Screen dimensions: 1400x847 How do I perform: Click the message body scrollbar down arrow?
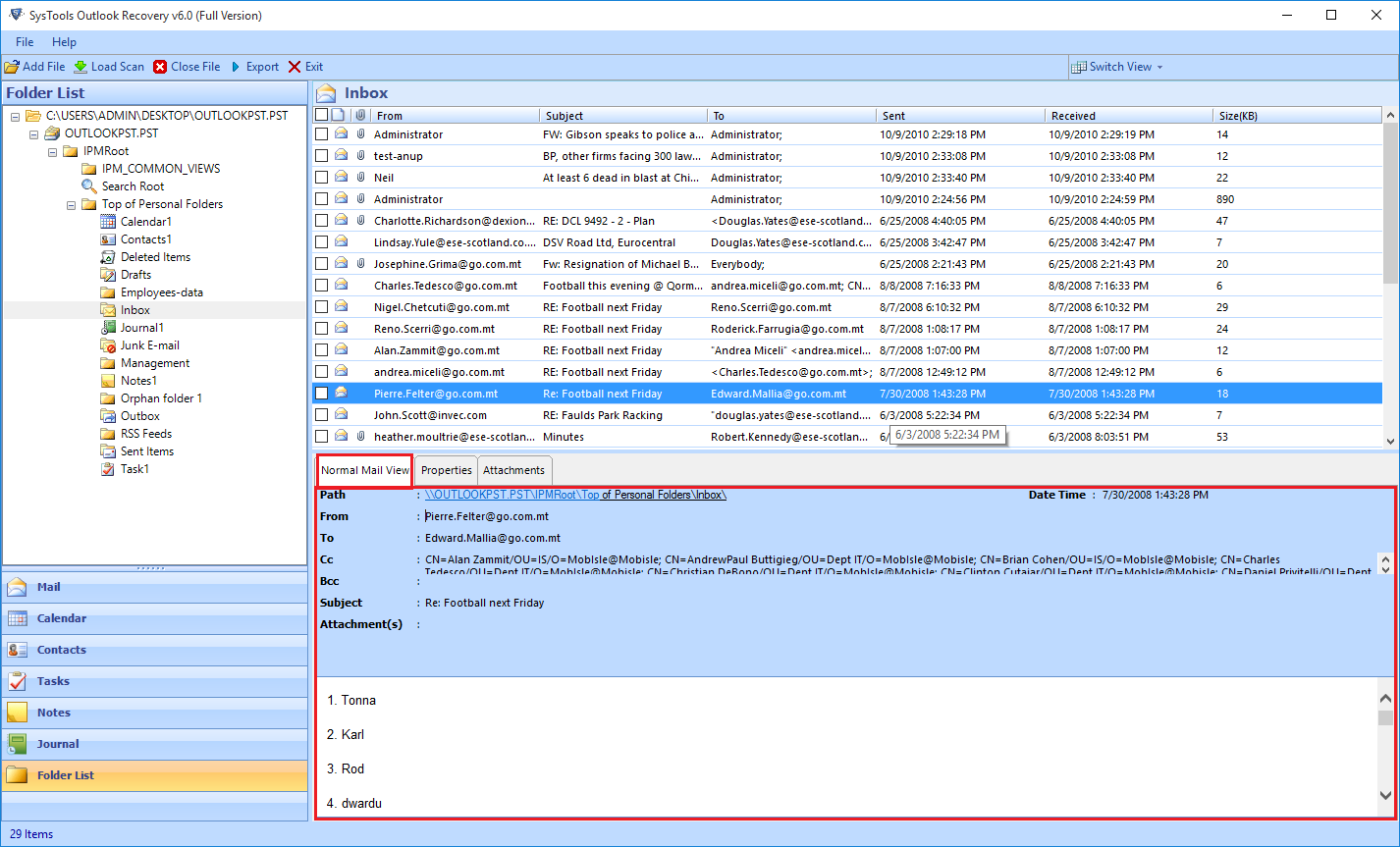(x=1385, y=796)
